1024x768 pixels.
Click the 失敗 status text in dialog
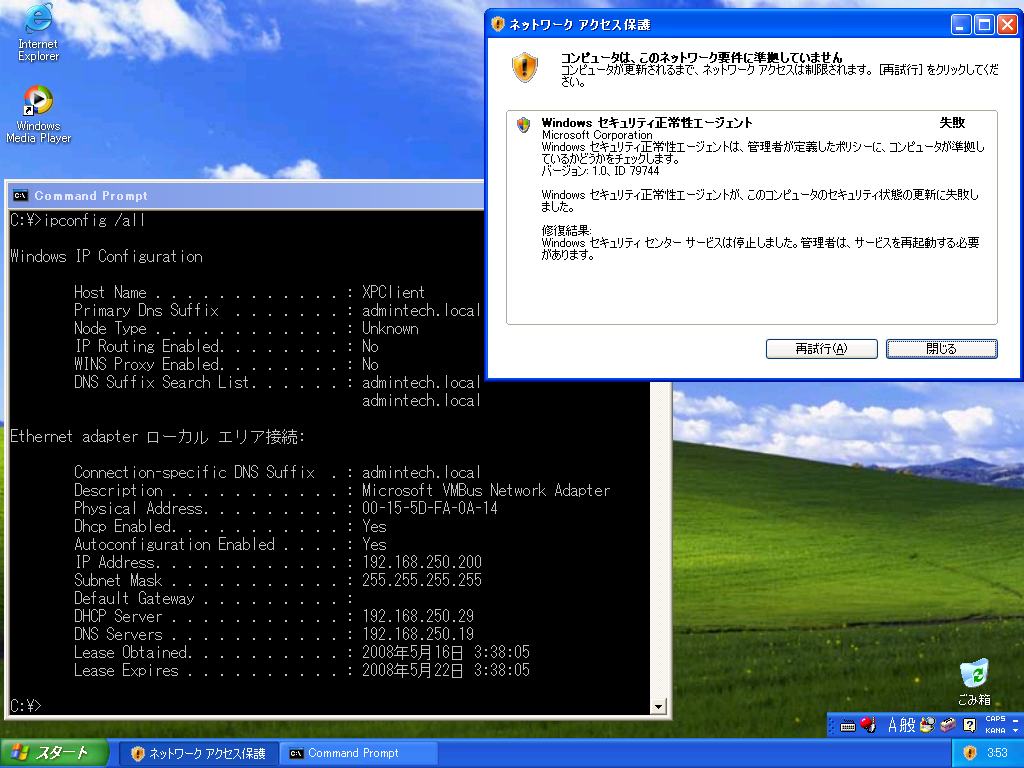coord(952,123)
